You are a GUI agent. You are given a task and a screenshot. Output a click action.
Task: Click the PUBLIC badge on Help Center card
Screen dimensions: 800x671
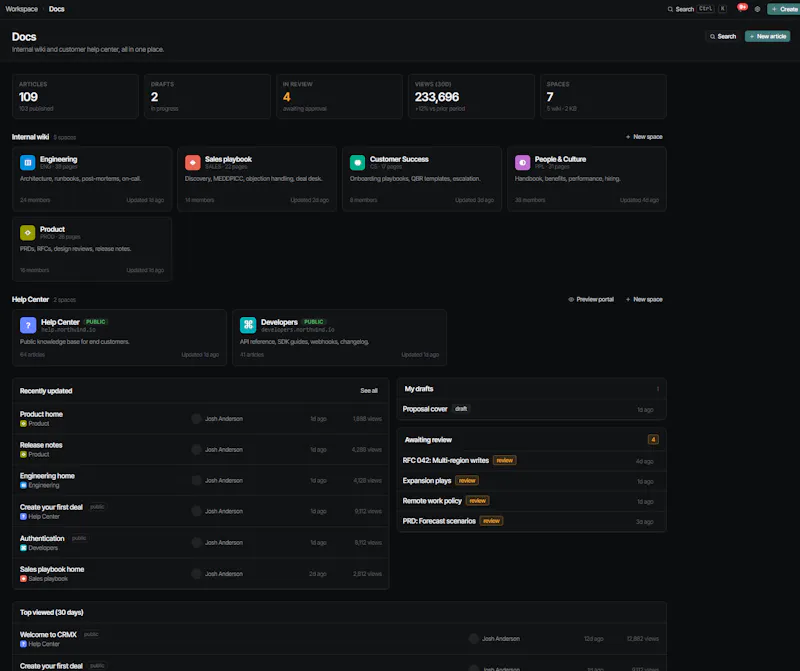coord(95,322)
